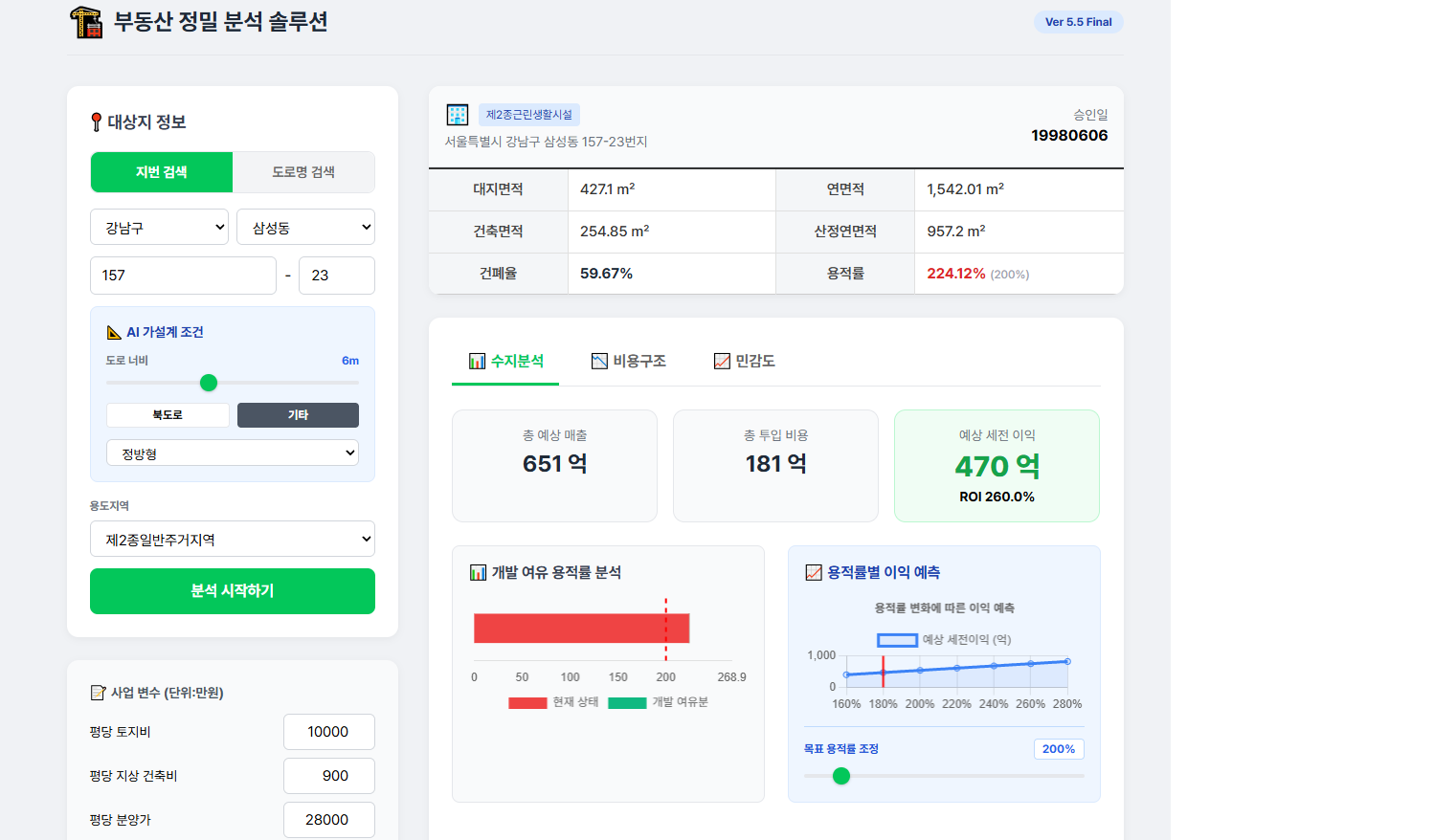Switch to 도로명 검색 search mode
The height and width of the screenshot is (840, 1456).
pyautogui.click(x=303, y=172)
